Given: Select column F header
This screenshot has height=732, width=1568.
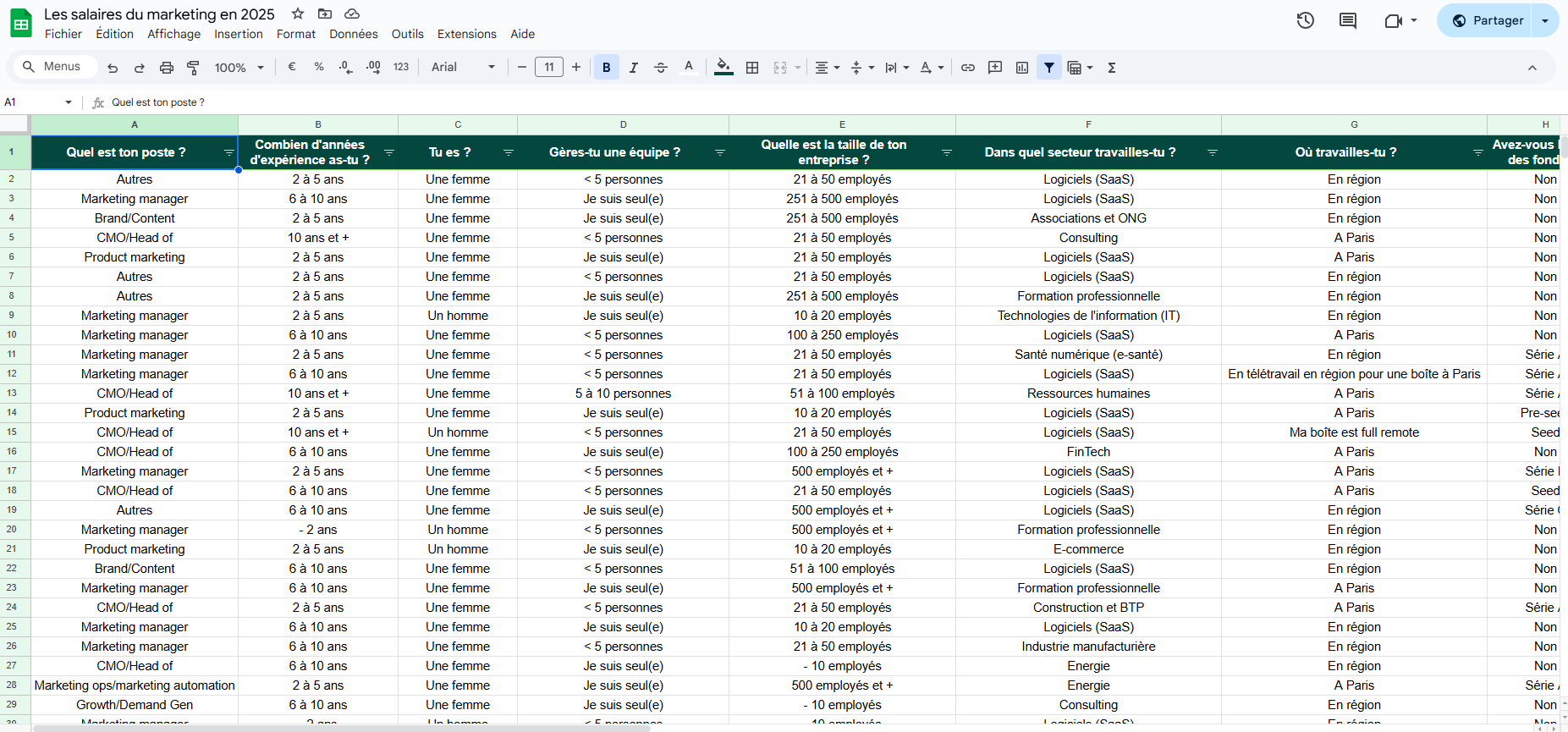Looking at the screenshot, I should (1088, 124).
